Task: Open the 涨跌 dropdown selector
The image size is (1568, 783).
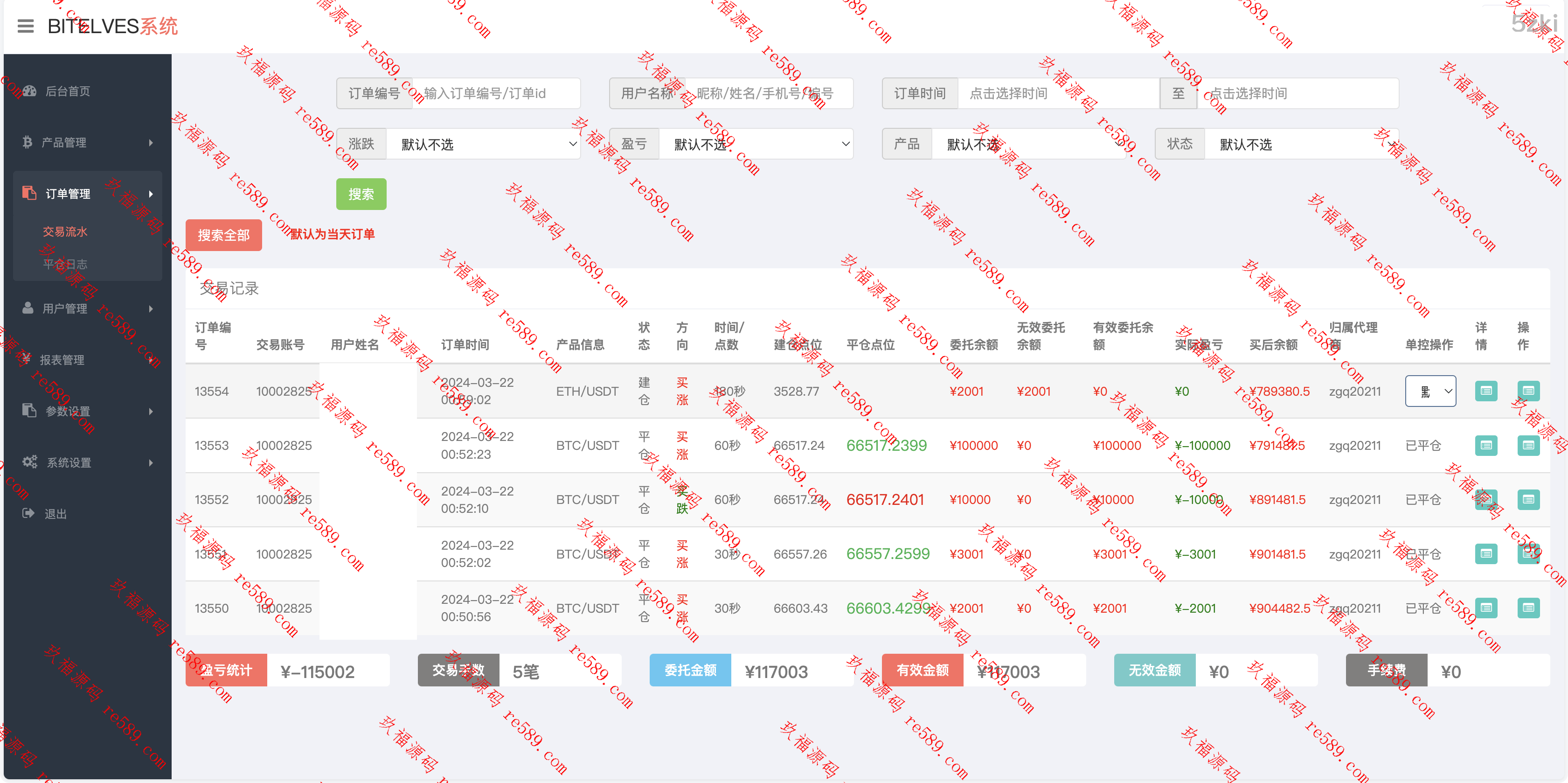Action: (482, 144)
